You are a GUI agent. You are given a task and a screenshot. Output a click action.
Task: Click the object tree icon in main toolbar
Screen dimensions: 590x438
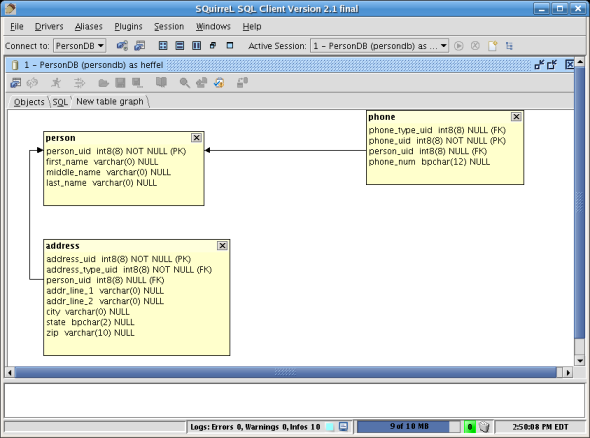[x=509, y=46]
